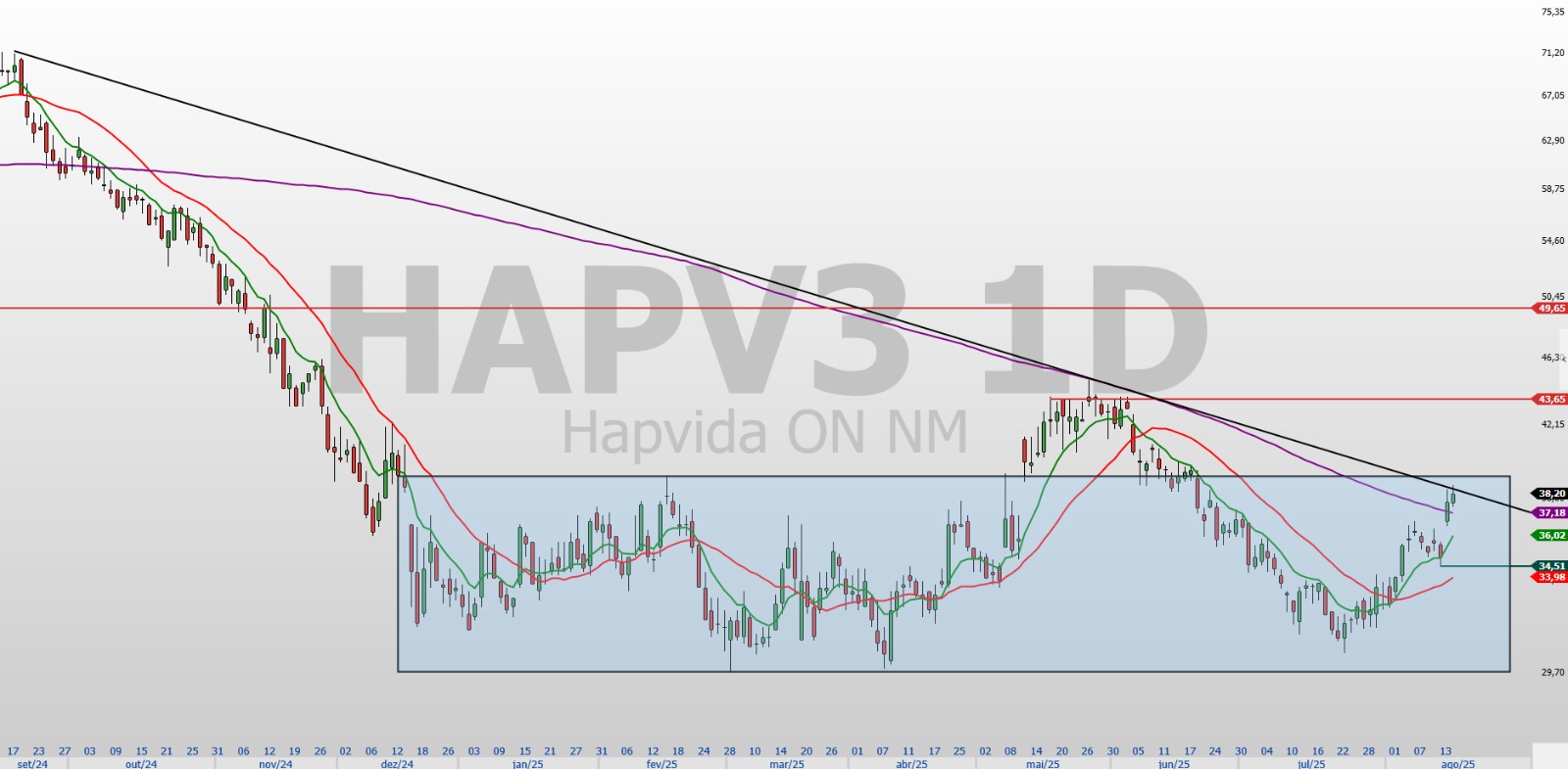The image size is (1568, 769).
Task: Click the red 33,98 moving average tag
Action: click(x=1550, y=577)
